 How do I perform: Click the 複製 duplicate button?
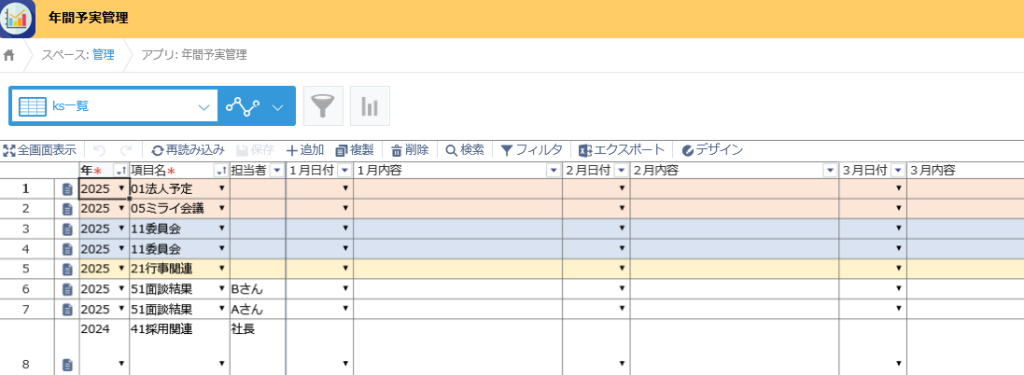(354, 150)
